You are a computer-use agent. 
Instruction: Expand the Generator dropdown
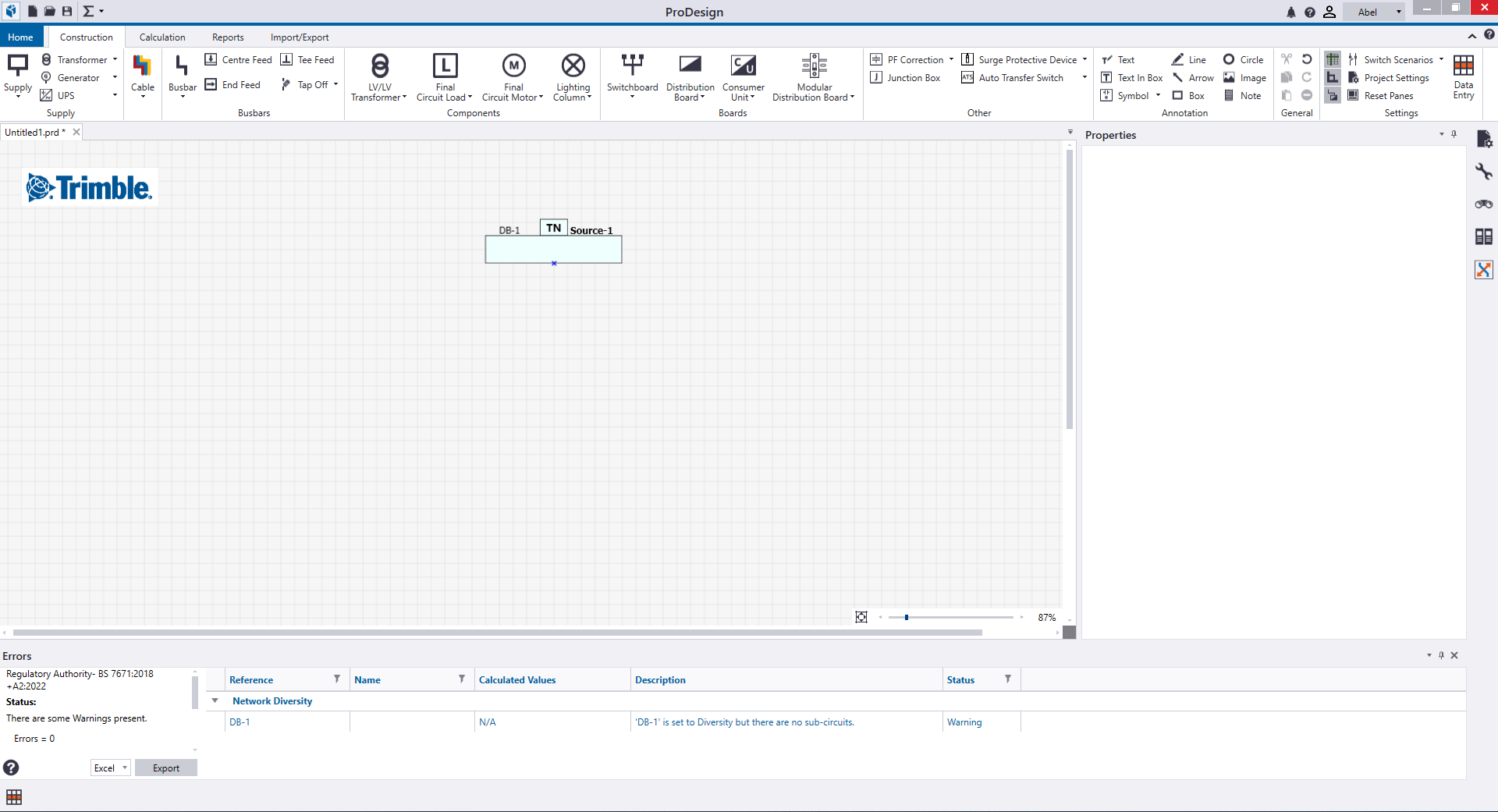pos(115,78)
